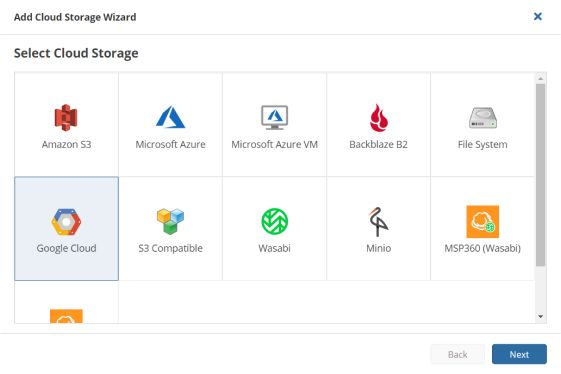Pick the S3 Compatible cubes icon
The image size is (561, 374).
coord(170,221)
